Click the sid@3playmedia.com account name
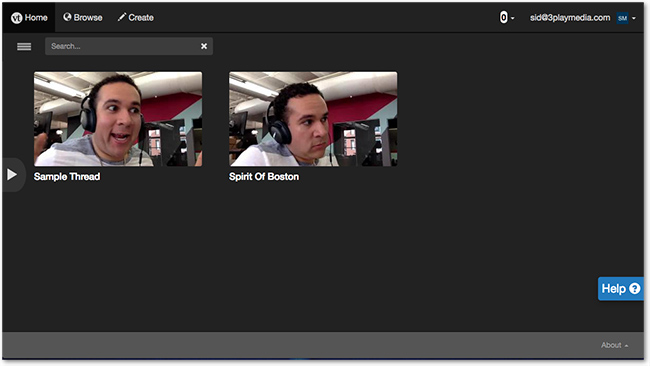Image resolution: width=650 pixels, height=366 pixels. (570, 18)
